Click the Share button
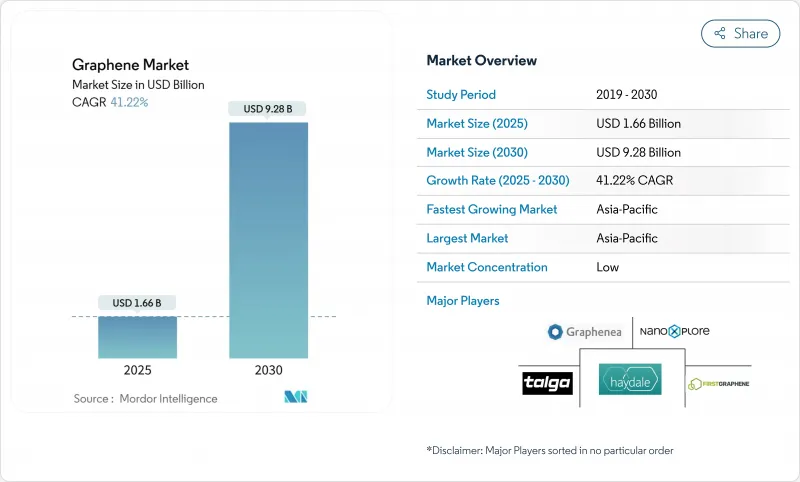800x482 pixels. pos(740,33)
